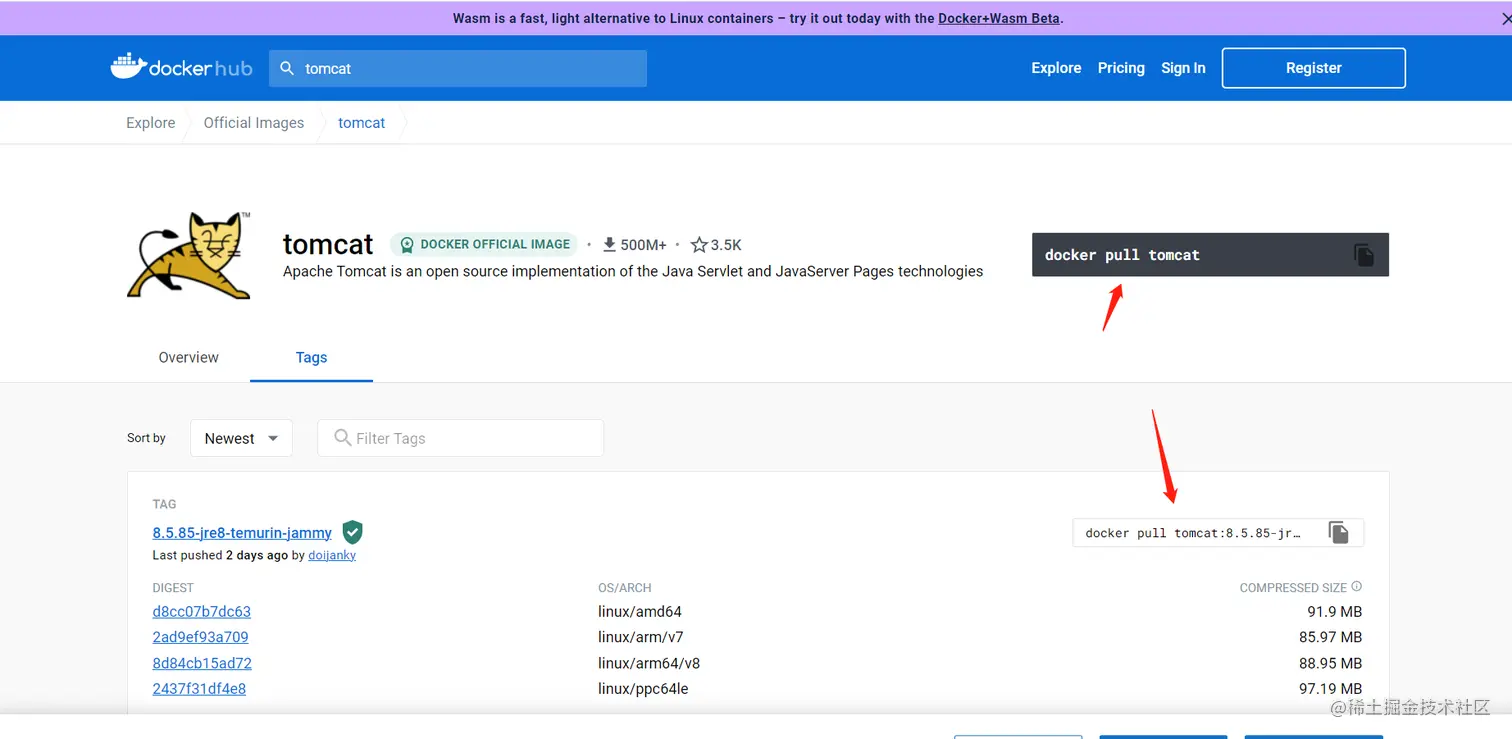1512x739 pixels.
Task: Click the Docker Official Image badge
Action: 484,244
